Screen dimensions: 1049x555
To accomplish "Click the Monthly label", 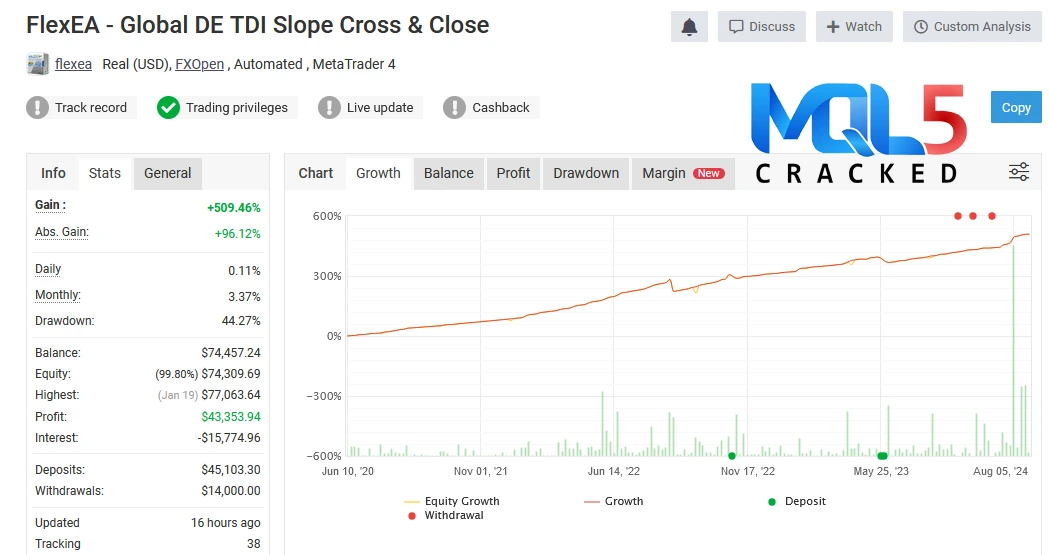I will point(58,295).
